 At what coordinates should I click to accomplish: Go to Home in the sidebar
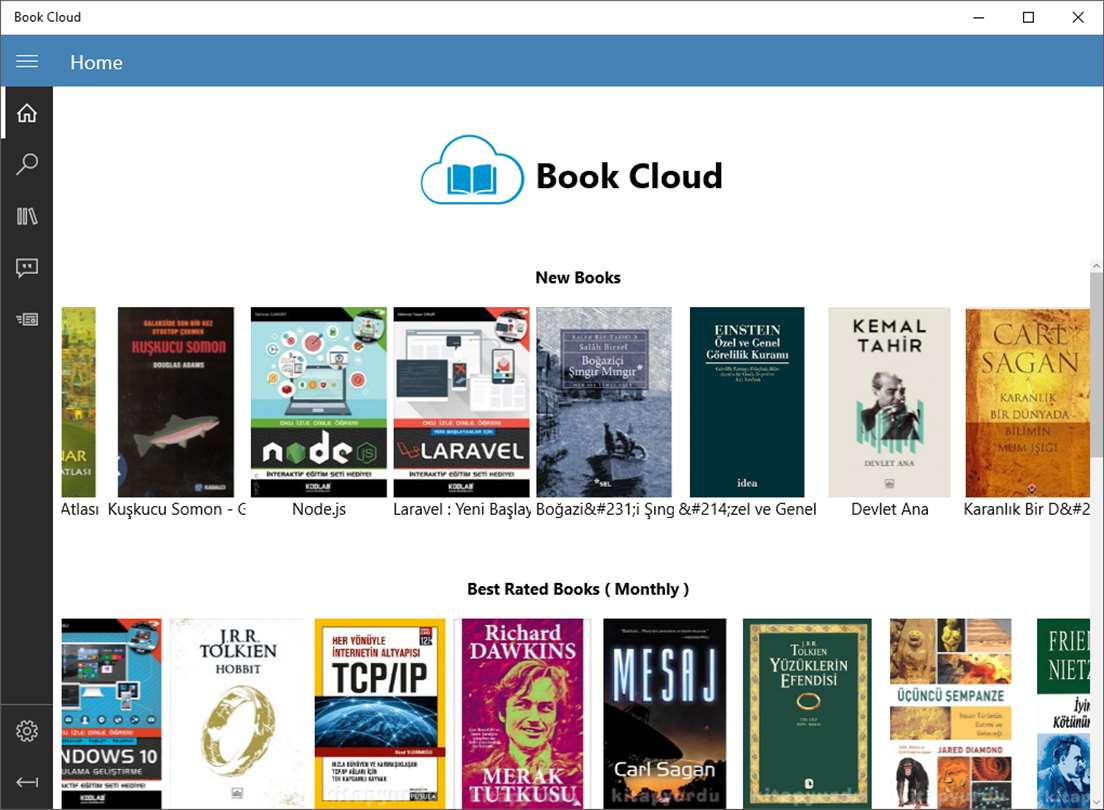click(x=27, y=113)
